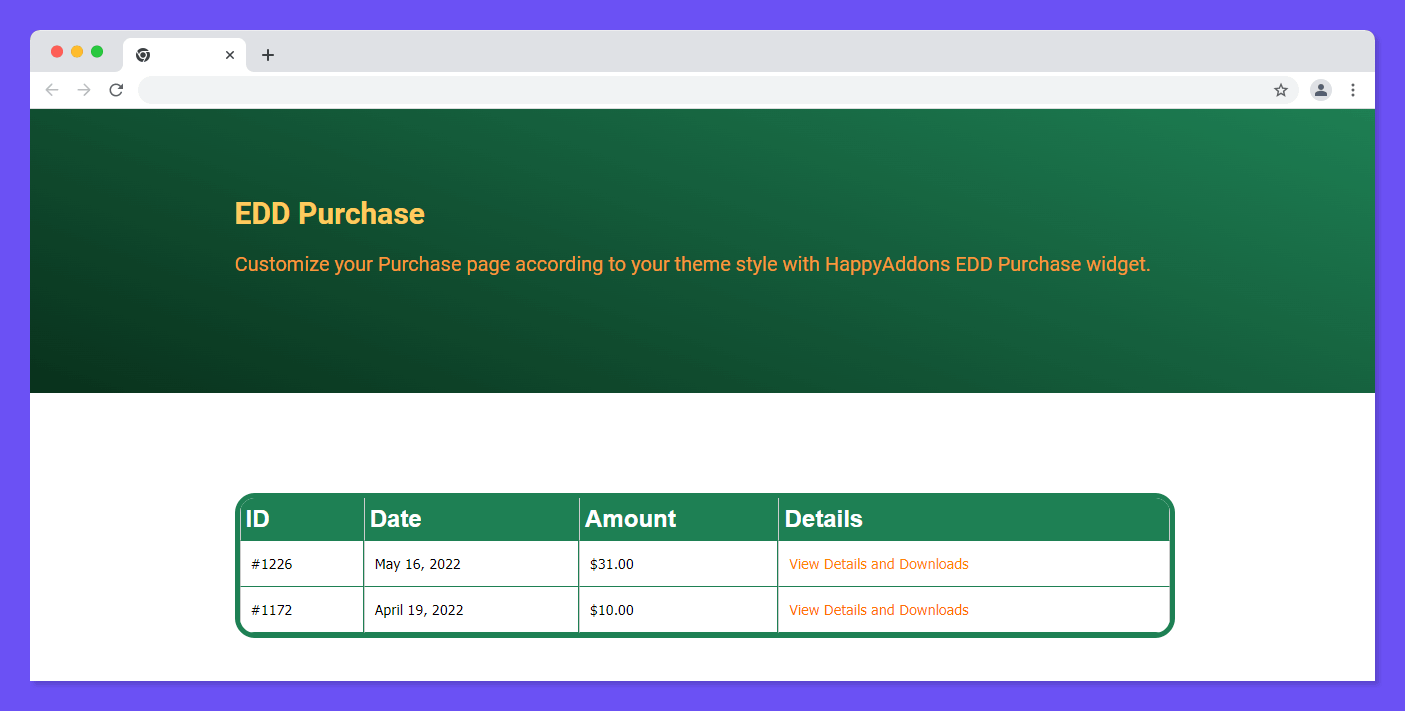
Task: Select order ID #1172
Action: point(272,610)
